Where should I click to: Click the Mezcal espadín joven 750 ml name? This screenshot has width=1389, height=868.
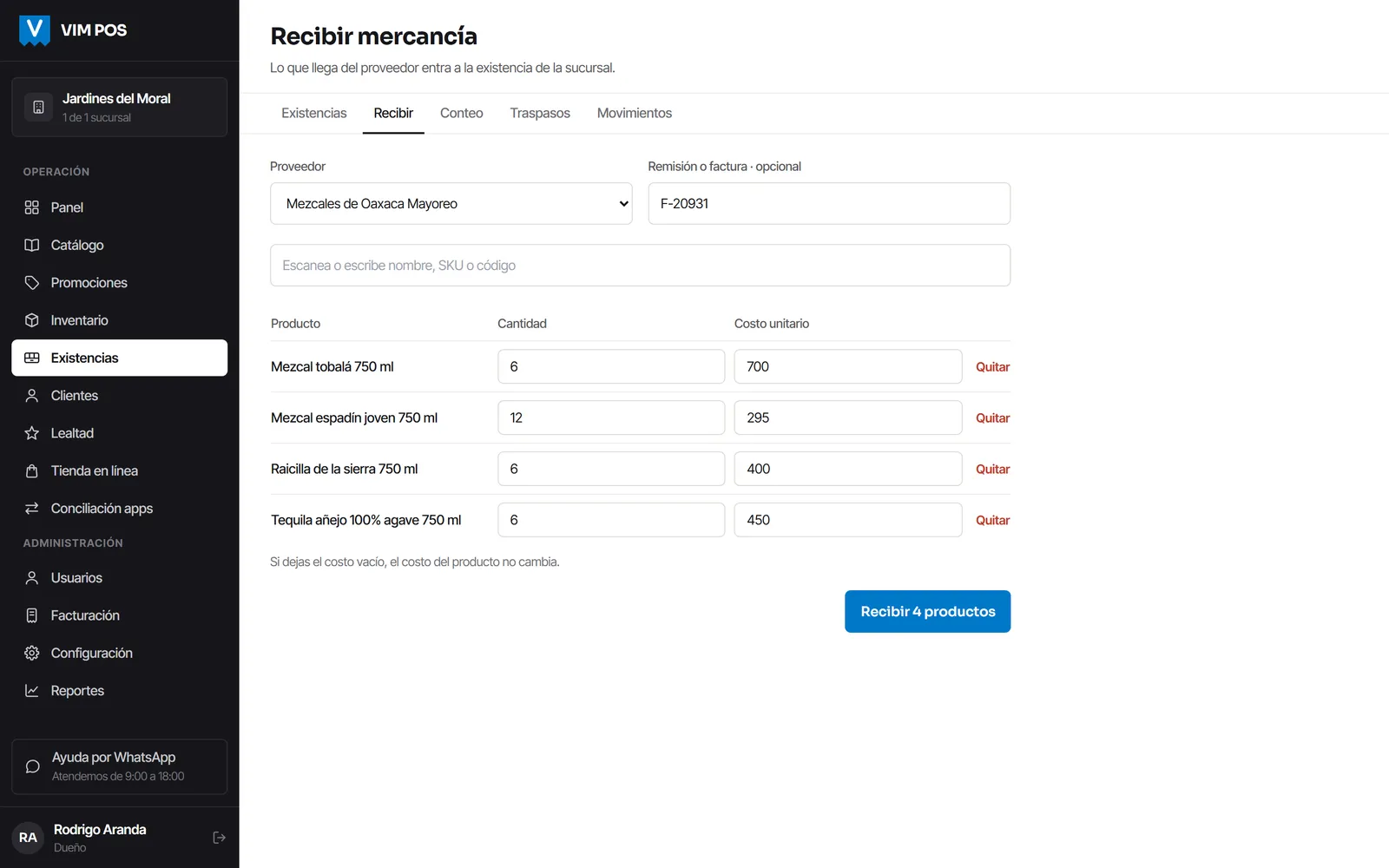coord(354,418)
